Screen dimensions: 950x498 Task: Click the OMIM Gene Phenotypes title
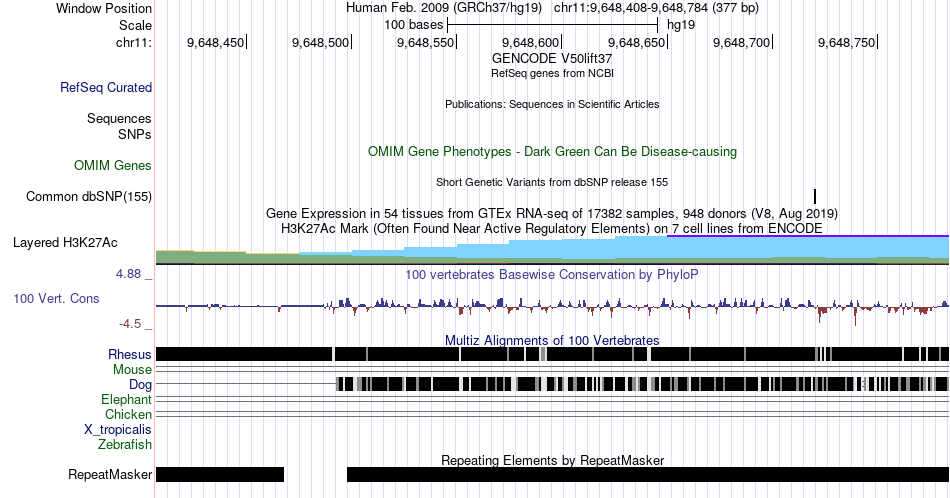point(552,151)
